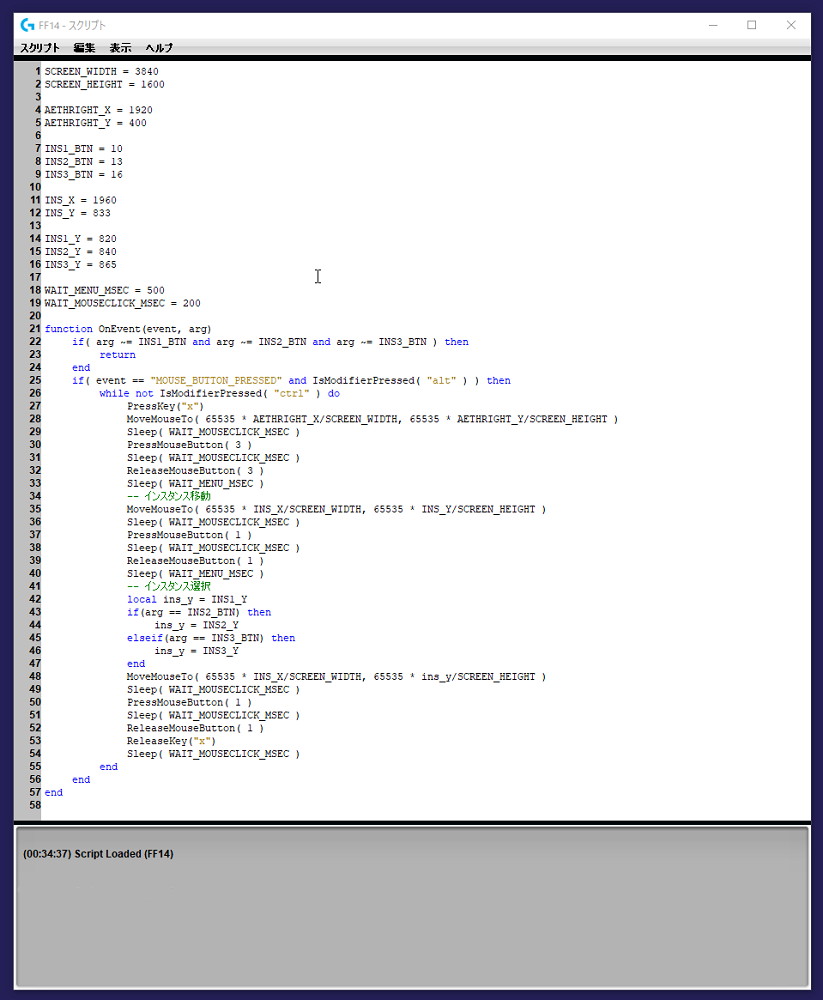
Task: Maximize the FF14 script window
Action: coord(752,25)
